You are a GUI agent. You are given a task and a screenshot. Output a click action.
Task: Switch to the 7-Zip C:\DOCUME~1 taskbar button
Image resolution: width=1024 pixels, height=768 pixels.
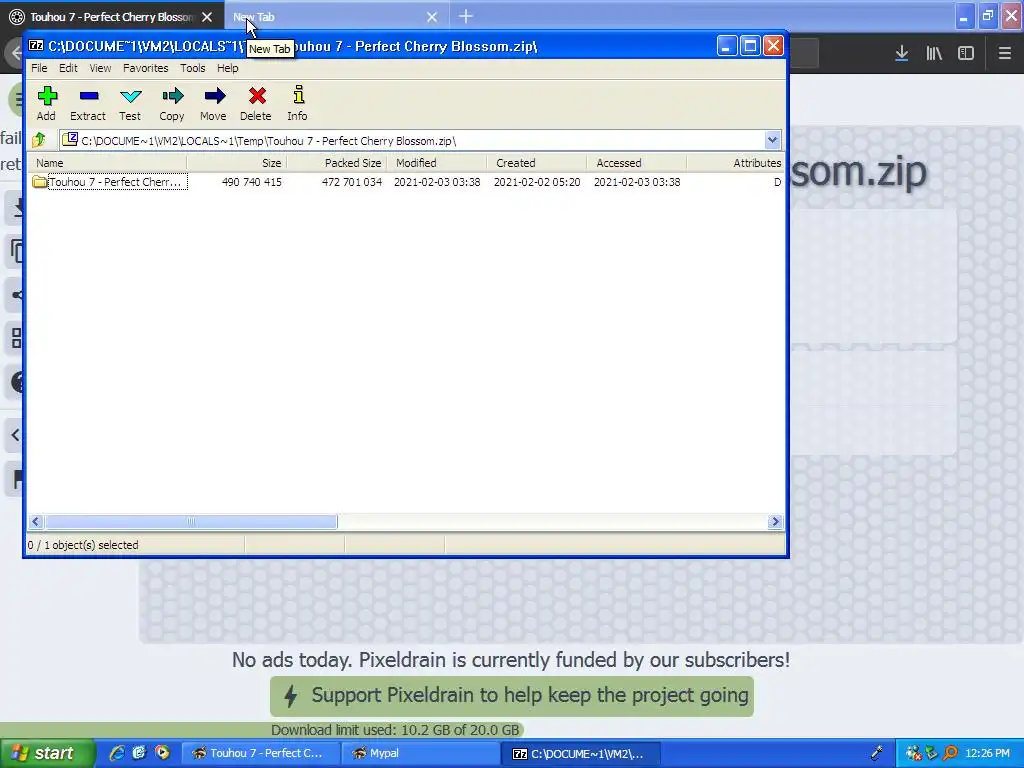(581, 754)
